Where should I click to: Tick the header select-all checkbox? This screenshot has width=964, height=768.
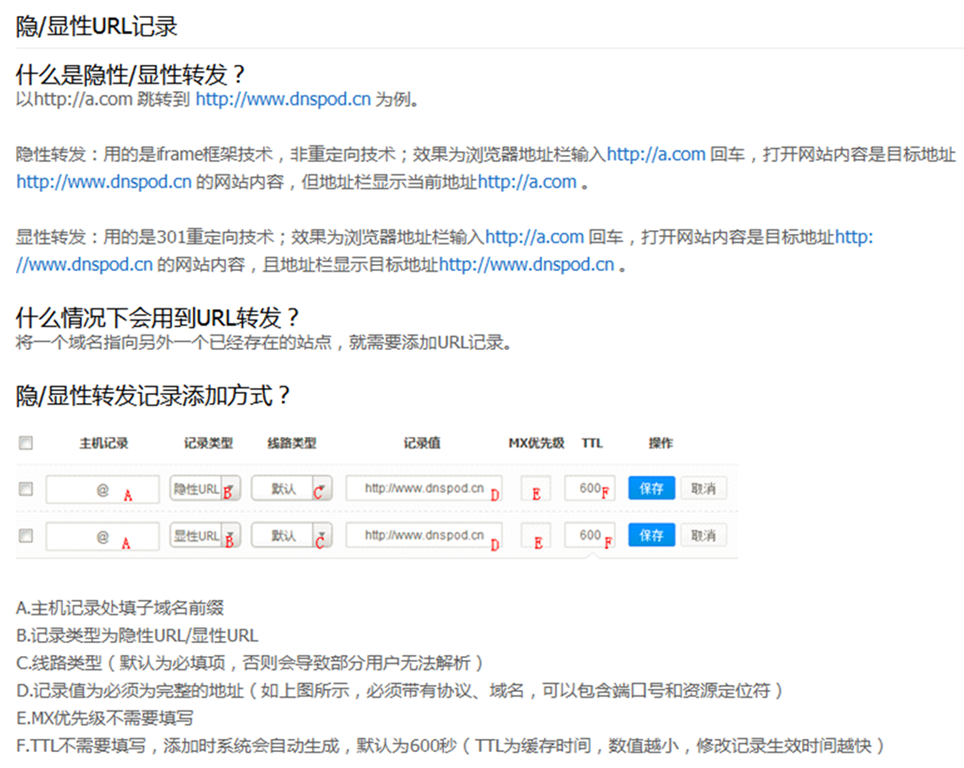[x=26, y=443]
